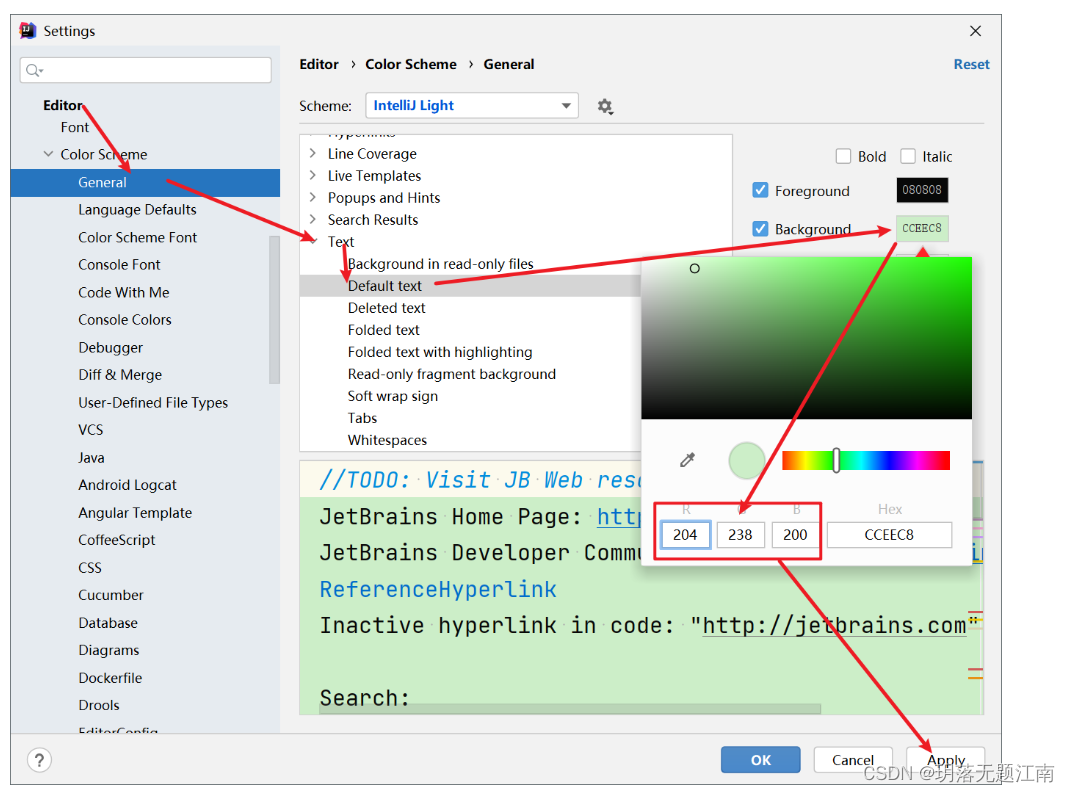Open Console Colors settings
The height and width of the screenshot is (792, 1070).
pos(125,320)
